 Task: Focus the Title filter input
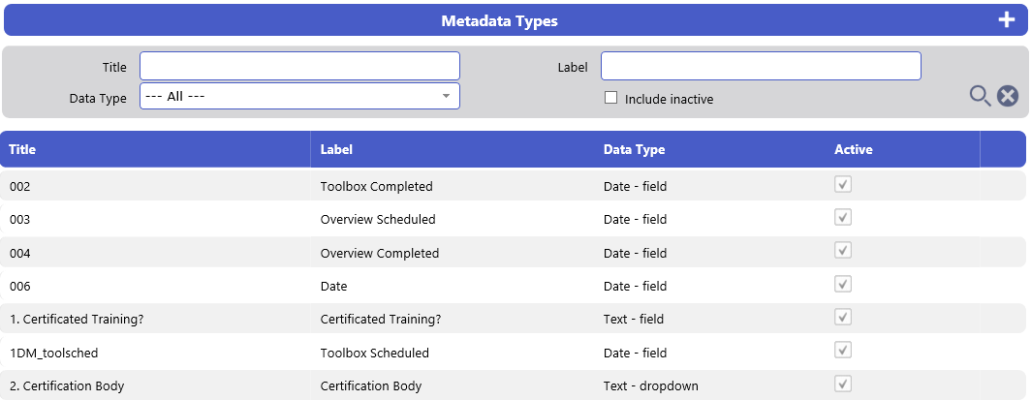300,66
